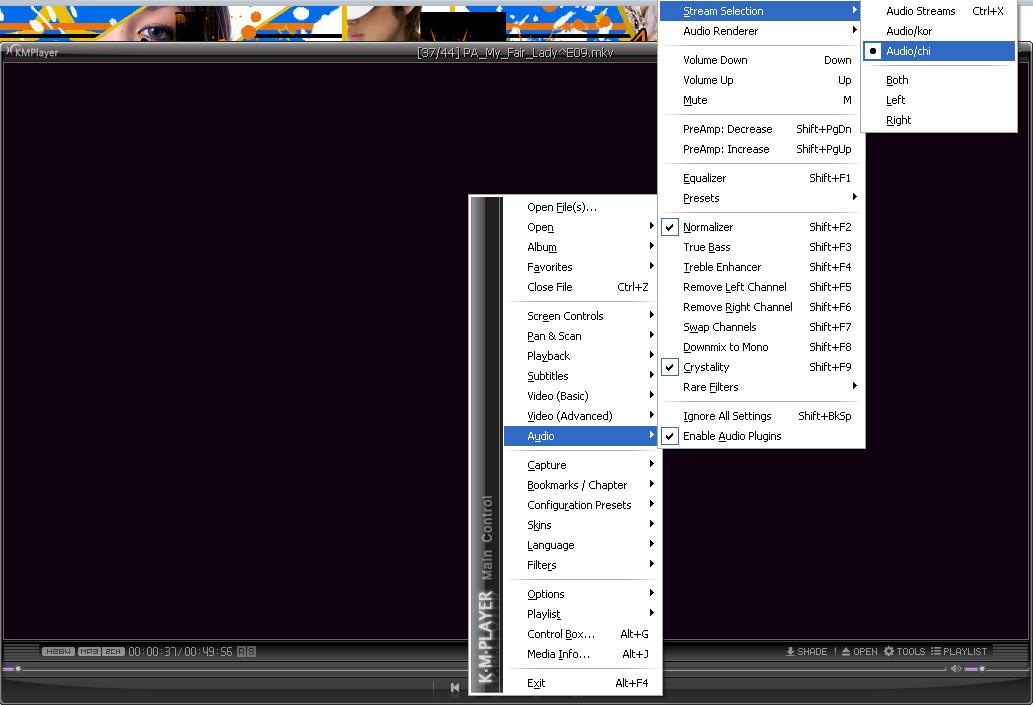The image size is (1033, 705).
Task: Show the PLAYLIST panel from control bar
Action: click(x=959, y=652)
